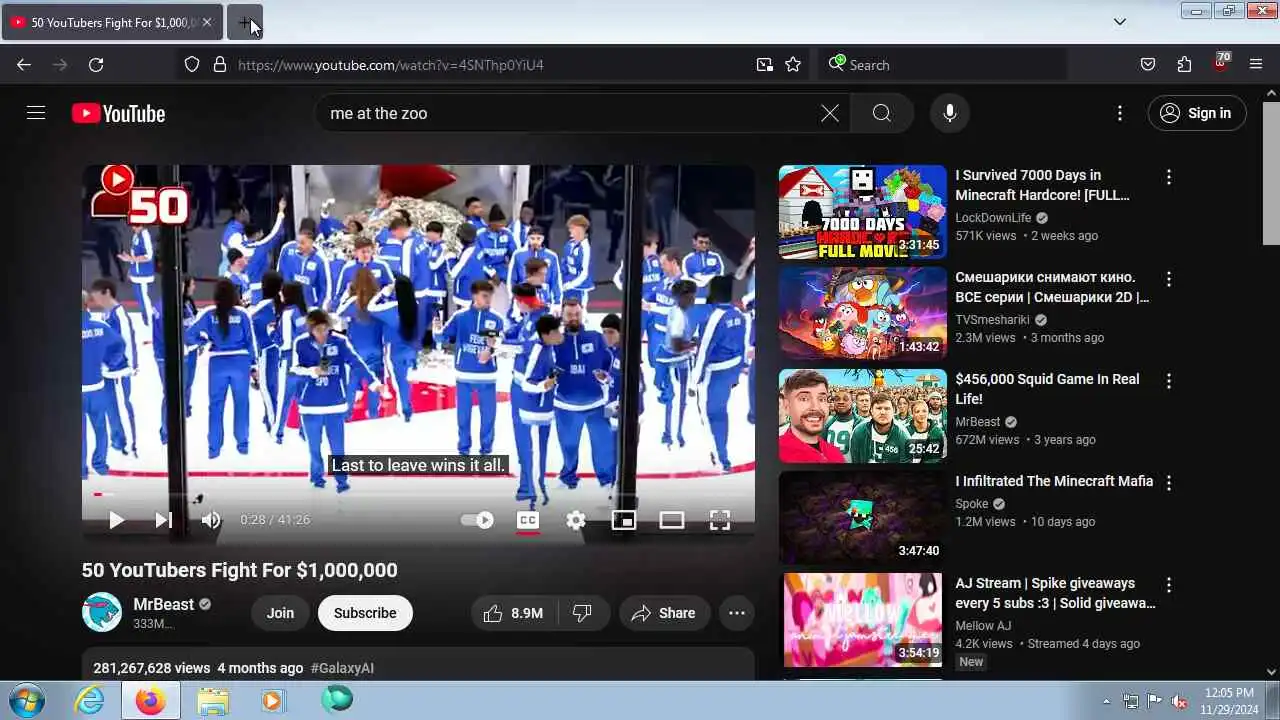Toggle closed captions CC
This screenshot has height=720, width=1280.
tap(528, 520)
